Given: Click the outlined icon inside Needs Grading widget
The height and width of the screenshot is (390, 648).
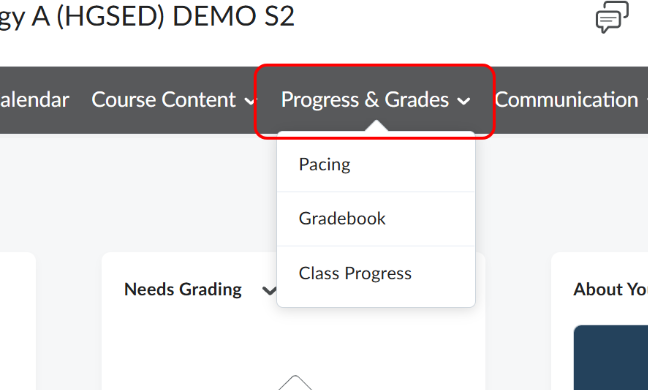Looking at the screenshot, I should tap(295, 383).
